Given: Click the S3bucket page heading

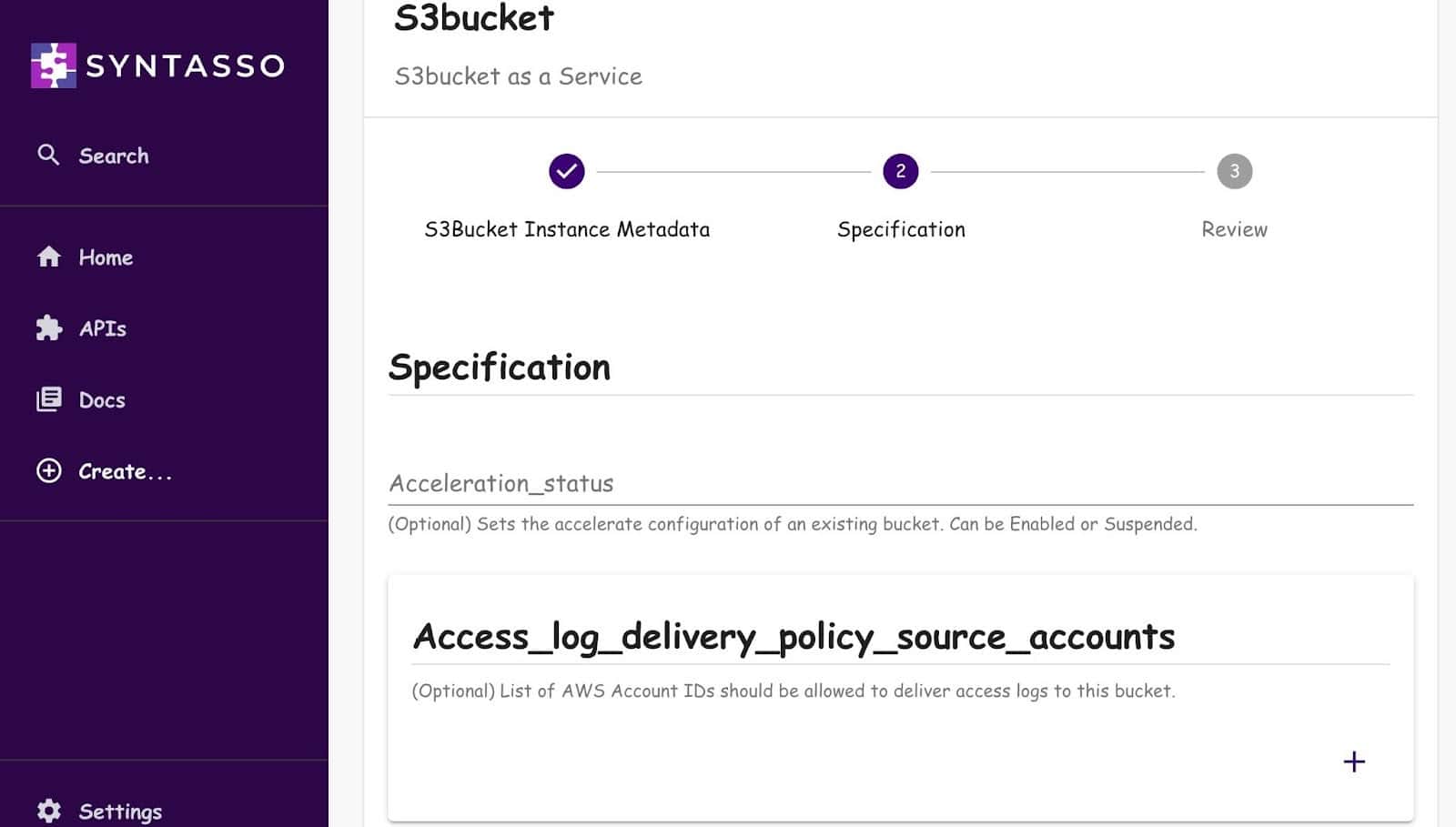Looking at the screenshot, I should pos(474,18).
